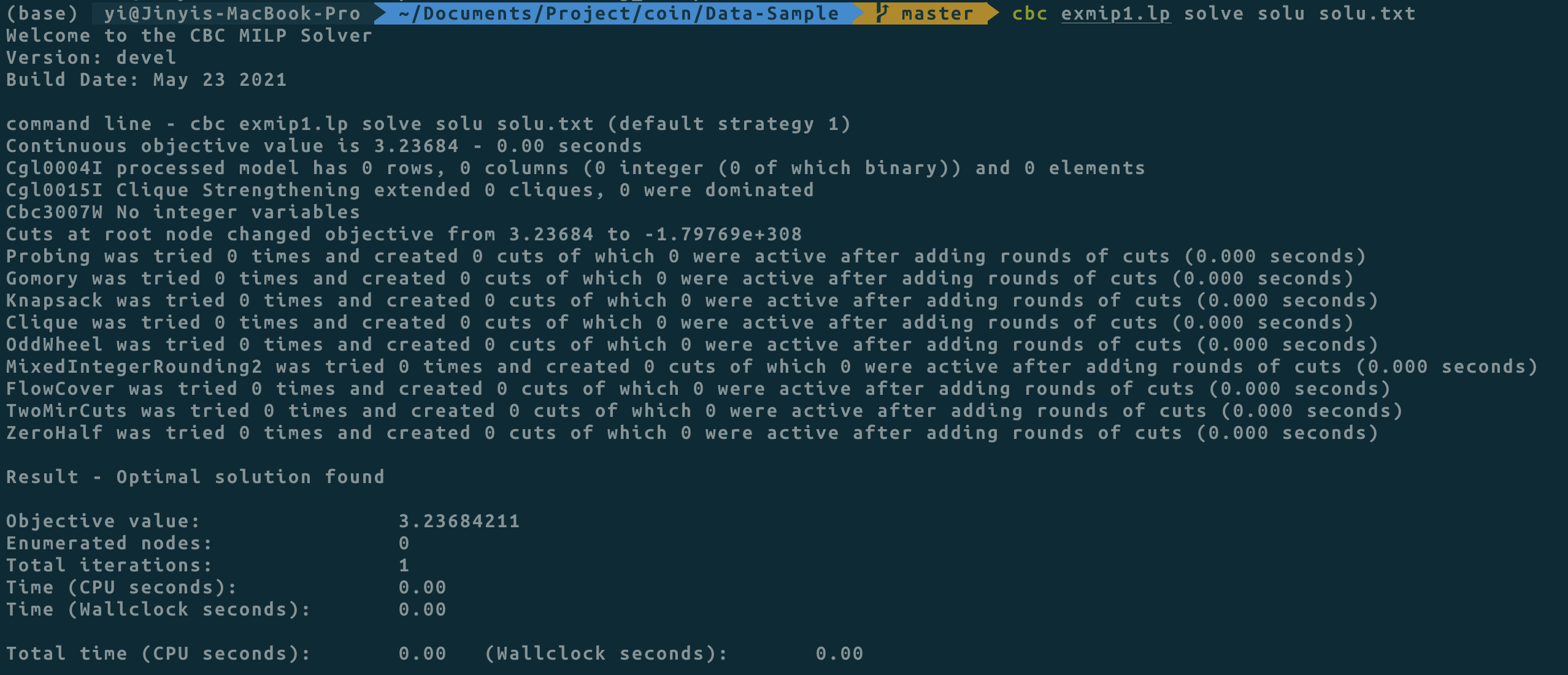1568x675 pixels.
Task: Click the git branch icon in prompt
Action: [x=882, y=13]
